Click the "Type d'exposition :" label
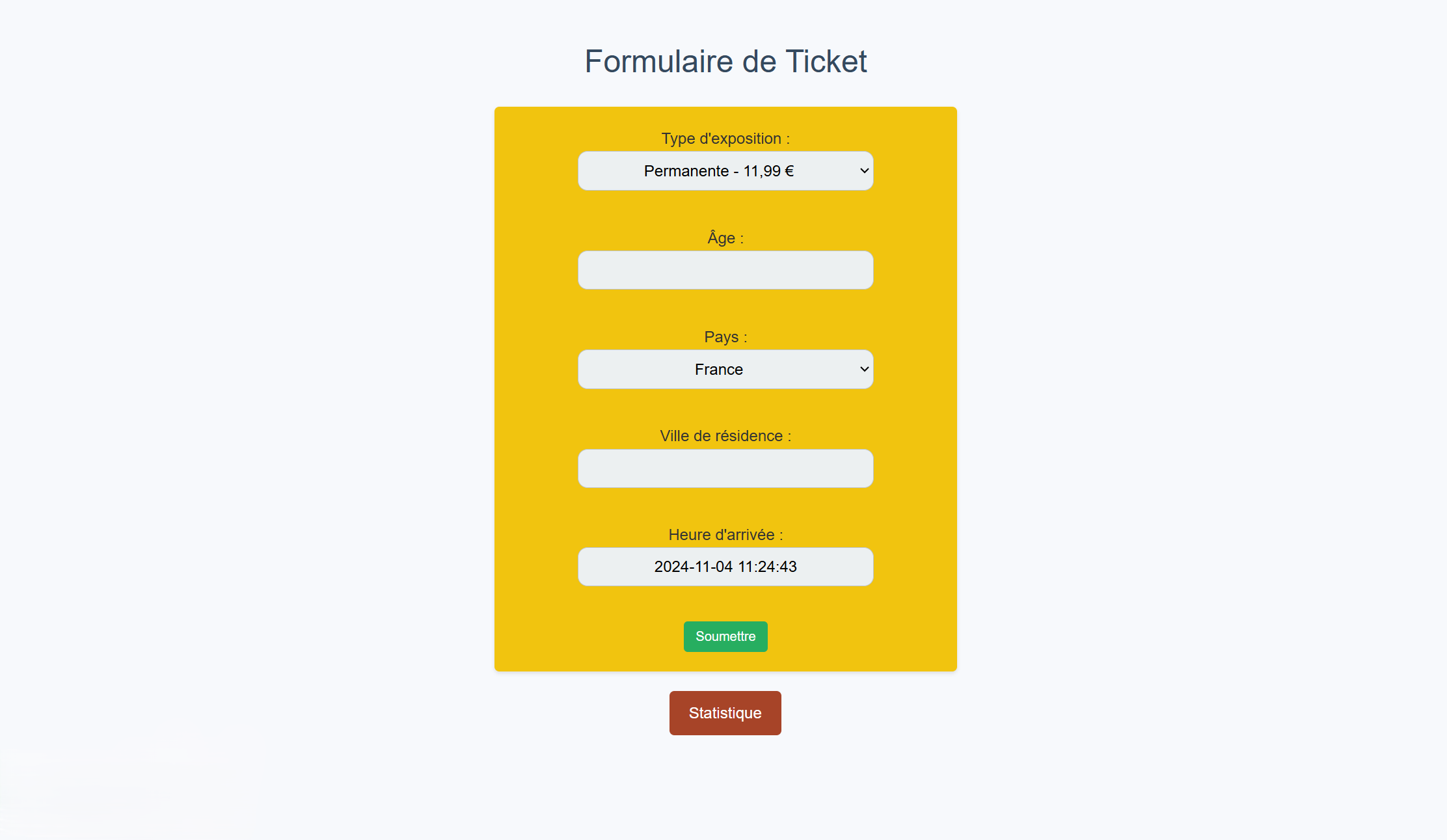 point(725,139)
